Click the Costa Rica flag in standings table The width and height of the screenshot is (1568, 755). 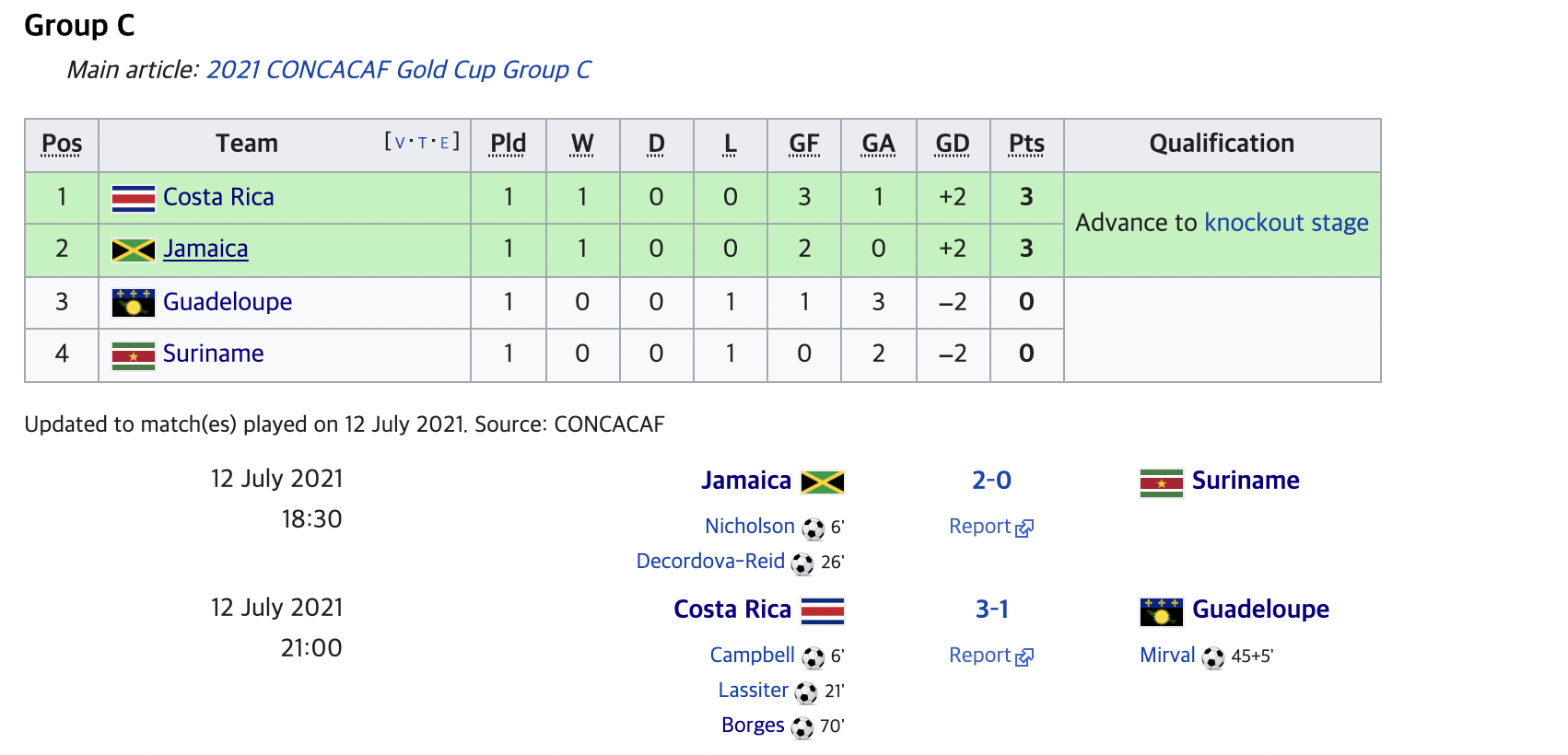(133, 198)
